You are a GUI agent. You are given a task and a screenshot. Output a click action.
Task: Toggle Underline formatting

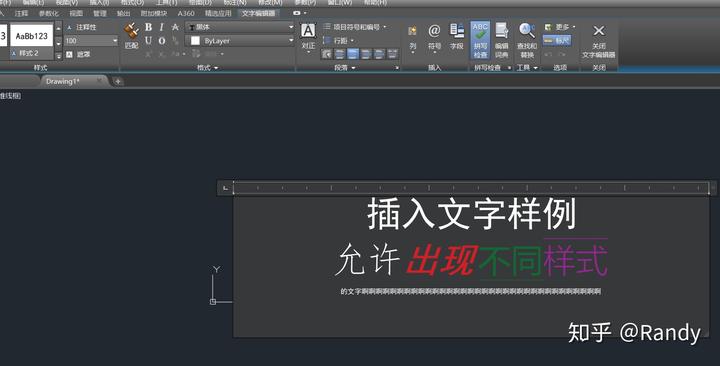pyautogui.click(x=148, y=40)
